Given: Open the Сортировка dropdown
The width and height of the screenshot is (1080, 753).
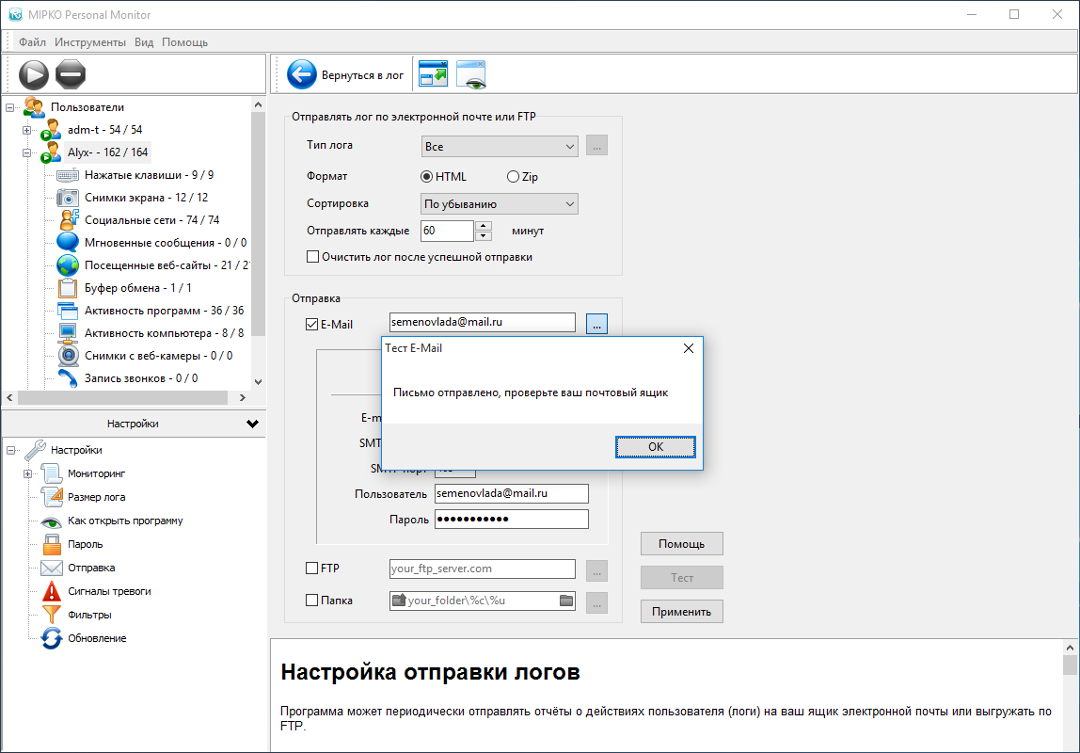Looking at the screenshot, I should 500,204.
